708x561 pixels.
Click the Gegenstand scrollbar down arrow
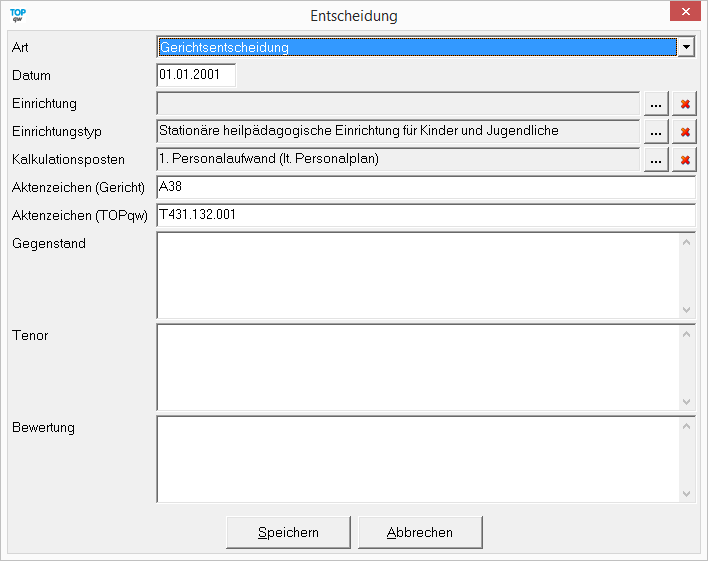tap(686, 310)
